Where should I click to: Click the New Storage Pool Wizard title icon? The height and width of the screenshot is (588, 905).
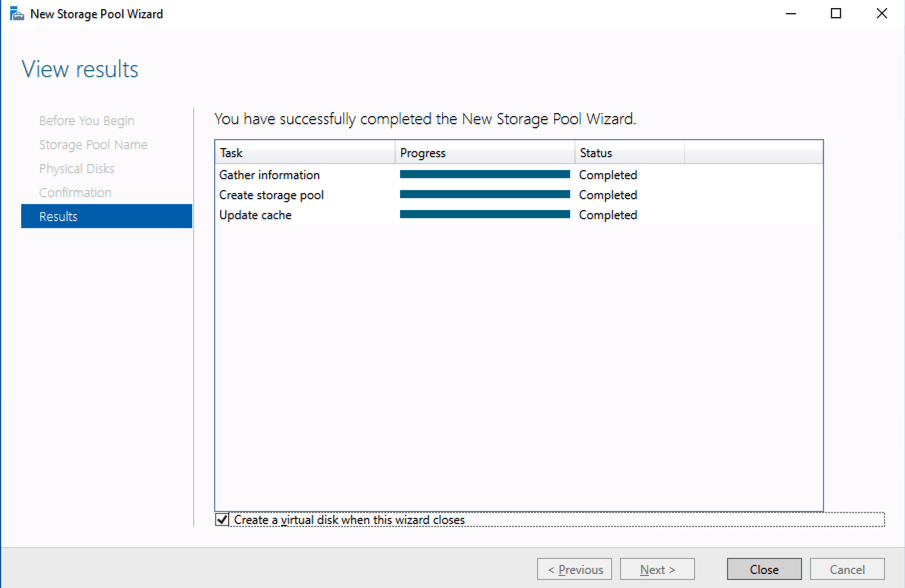coord(17,14)
